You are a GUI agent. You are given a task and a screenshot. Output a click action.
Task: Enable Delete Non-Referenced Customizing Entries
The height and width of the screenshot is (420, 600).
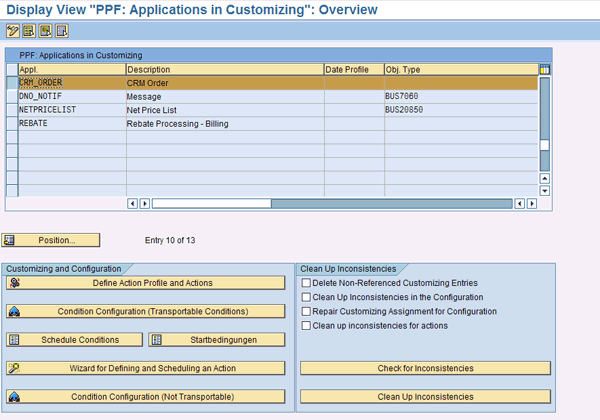(307, 283)
